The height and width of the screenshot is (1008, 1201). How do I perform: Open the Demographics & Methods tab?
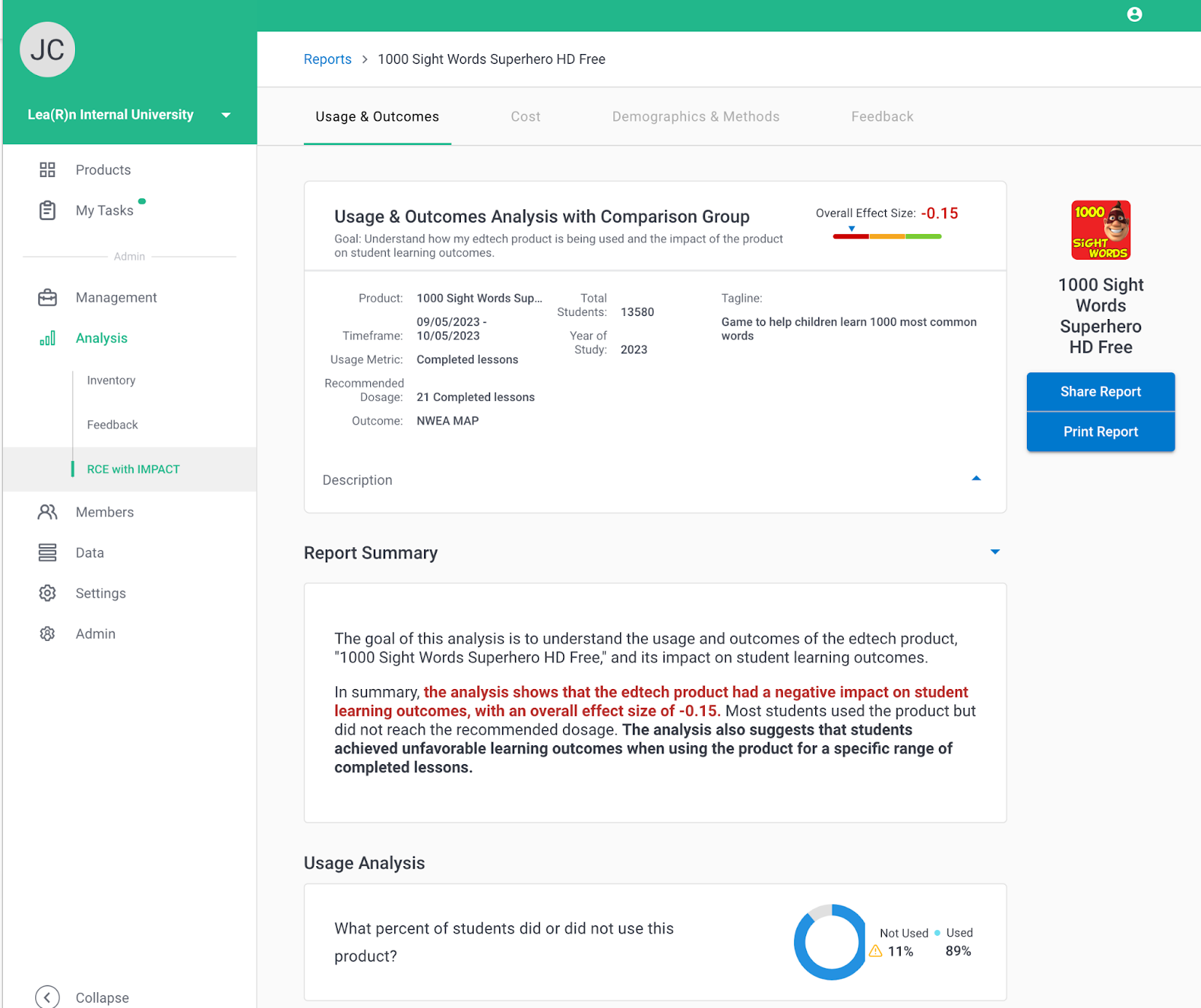tap(696, 116)
